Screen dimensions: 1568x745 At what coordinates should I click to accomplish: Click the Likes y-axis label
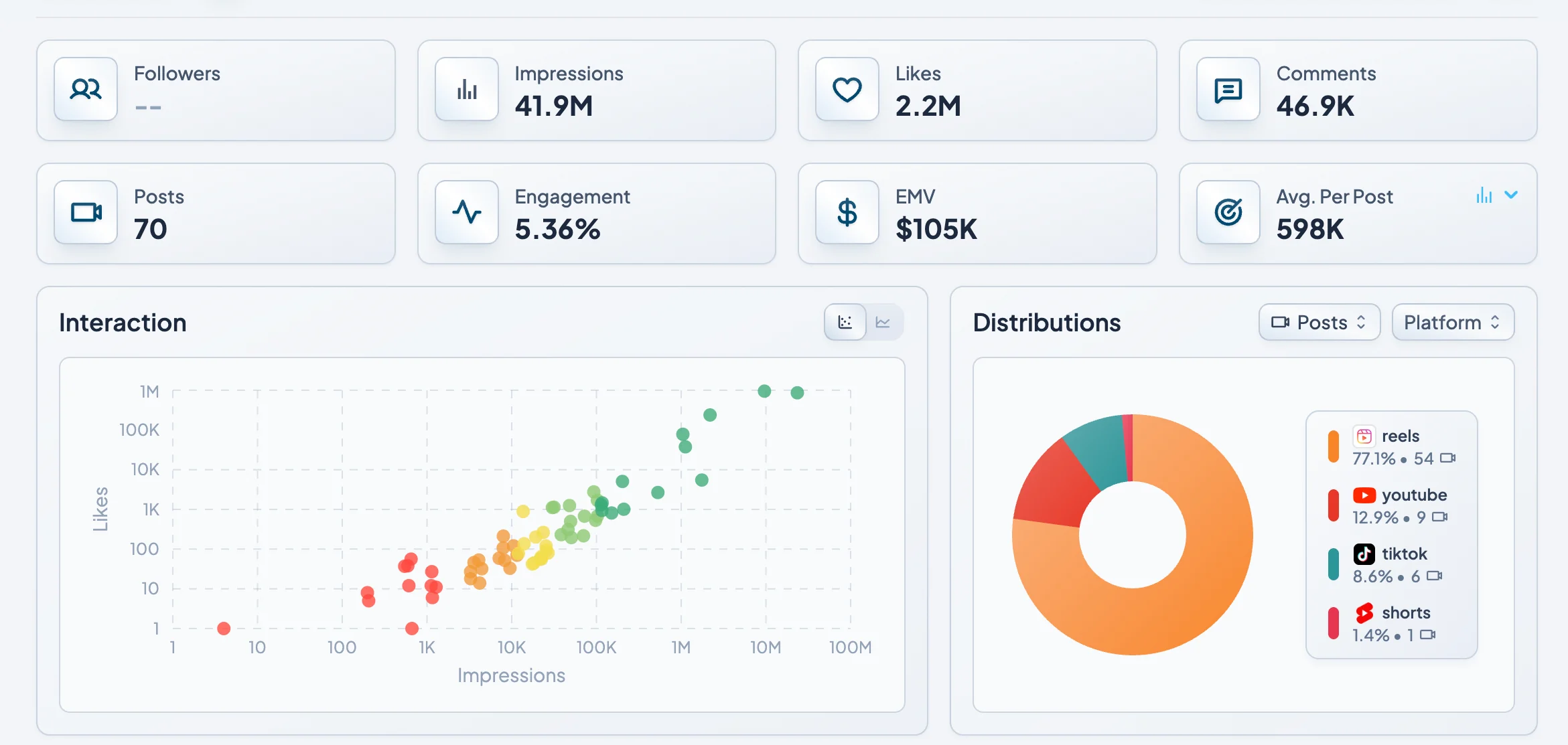100,509
